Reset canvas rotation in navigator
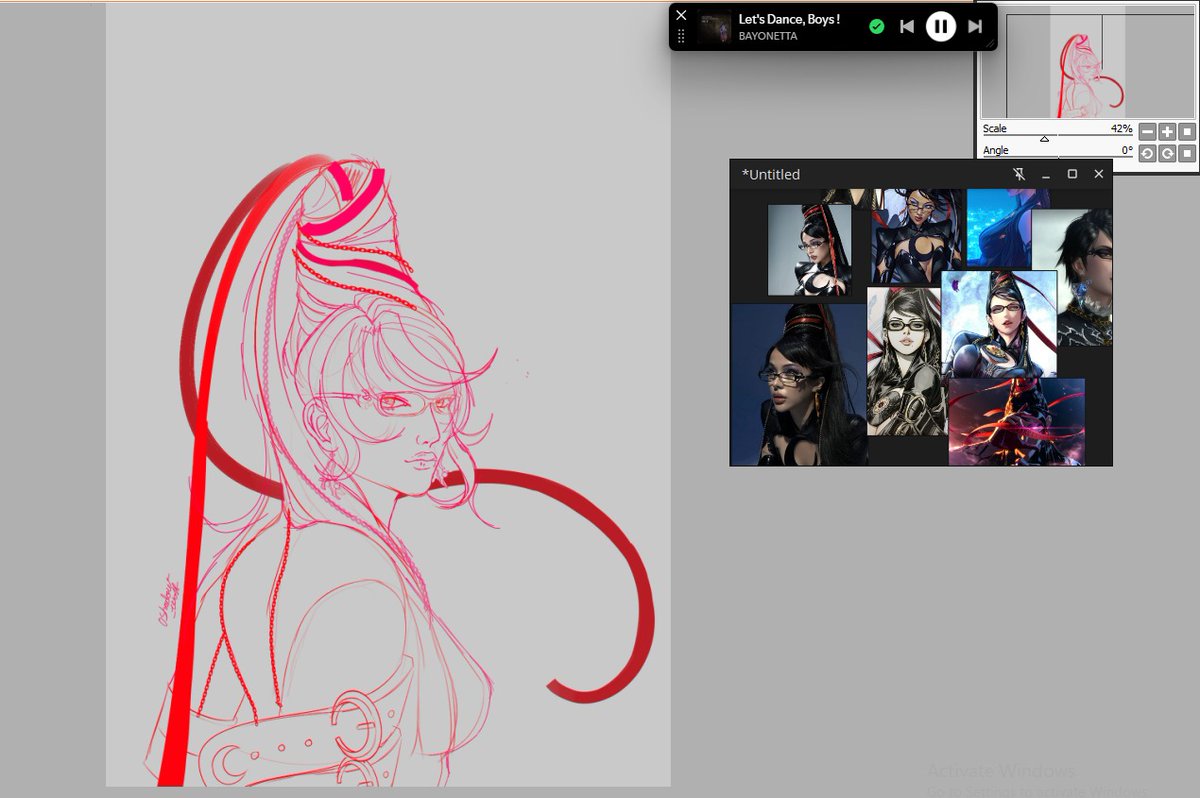This screenshot has height=798, width=1200. (x=1187, y=153)
